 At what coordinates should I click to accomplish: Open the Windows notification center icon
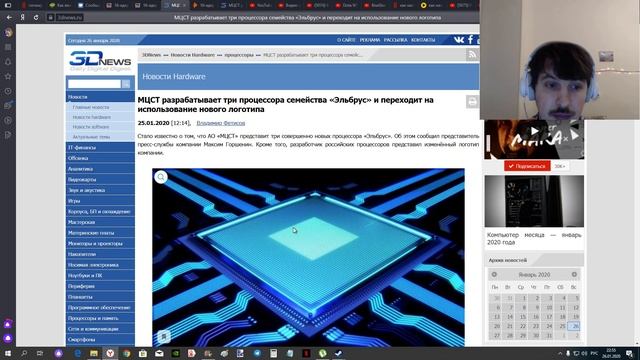[630, 353]
